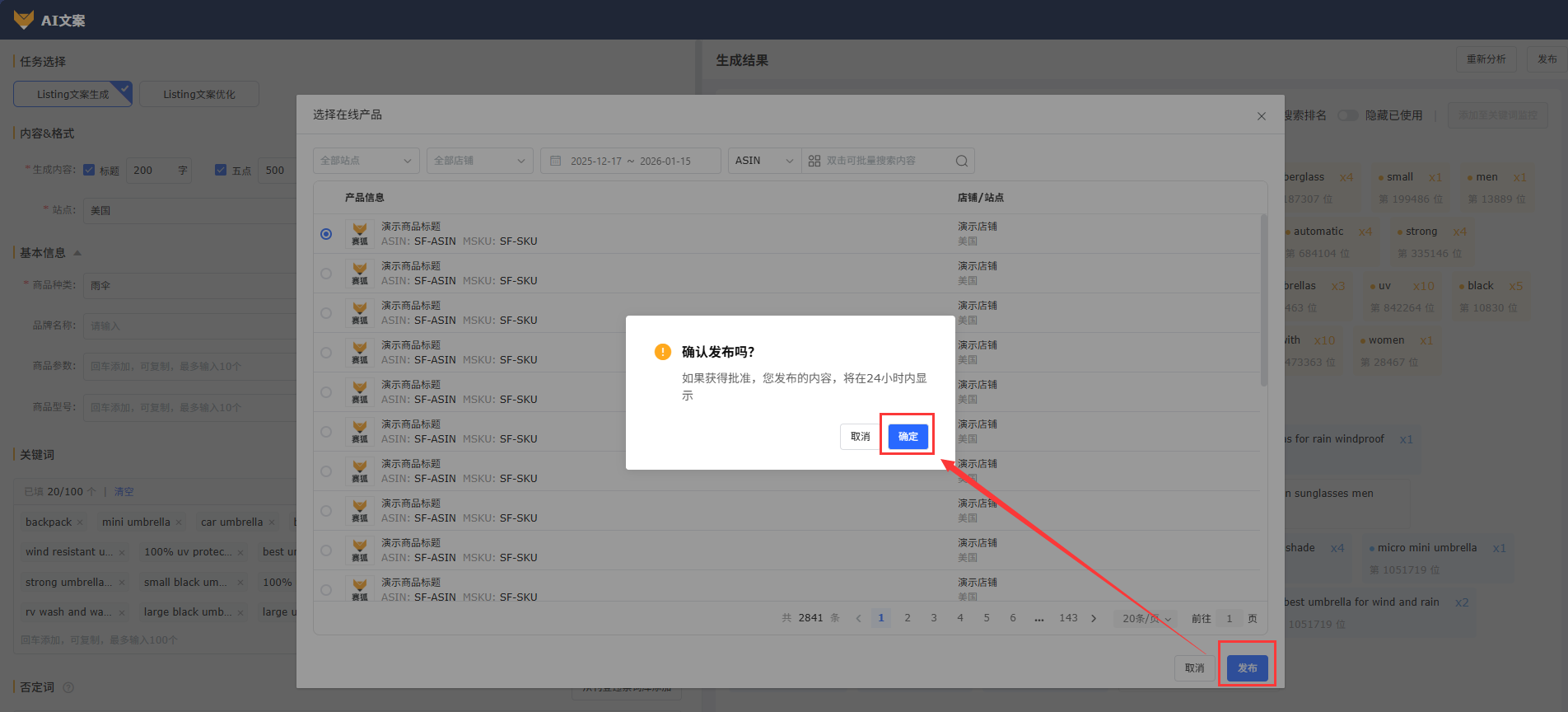This screenshot has height=712, width=1568.
Task: Click the product list vertical scrollbar
Action: (1264, 301)
